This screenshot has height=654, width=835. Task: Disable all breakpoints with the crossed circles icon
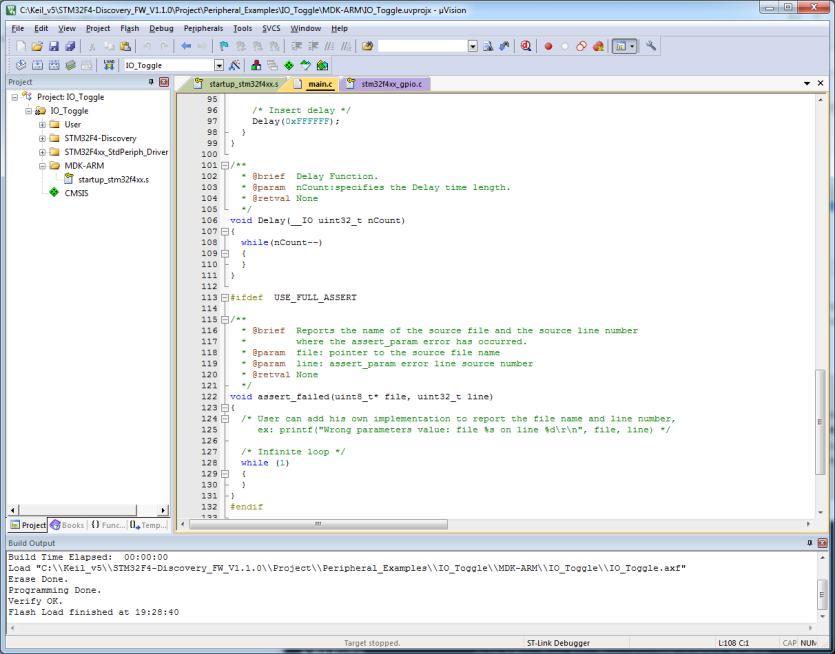click(x=582, y=46)
